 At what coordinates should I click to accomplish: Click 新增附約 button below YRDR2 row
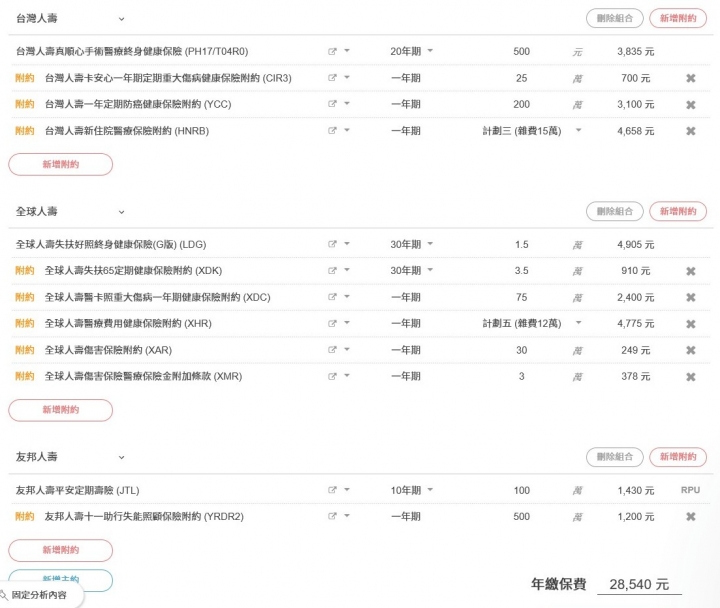tap(61, 550)
